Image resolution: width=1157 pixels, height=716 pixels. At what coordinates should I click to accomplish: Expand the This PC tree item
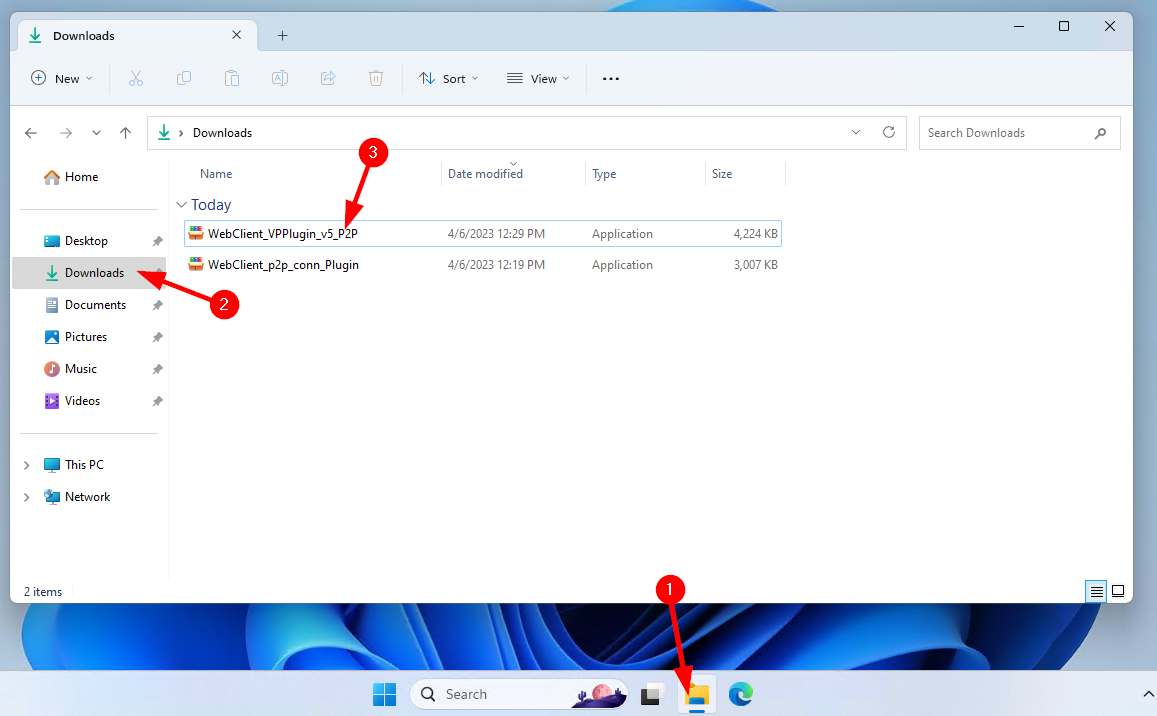pos(26,464)
